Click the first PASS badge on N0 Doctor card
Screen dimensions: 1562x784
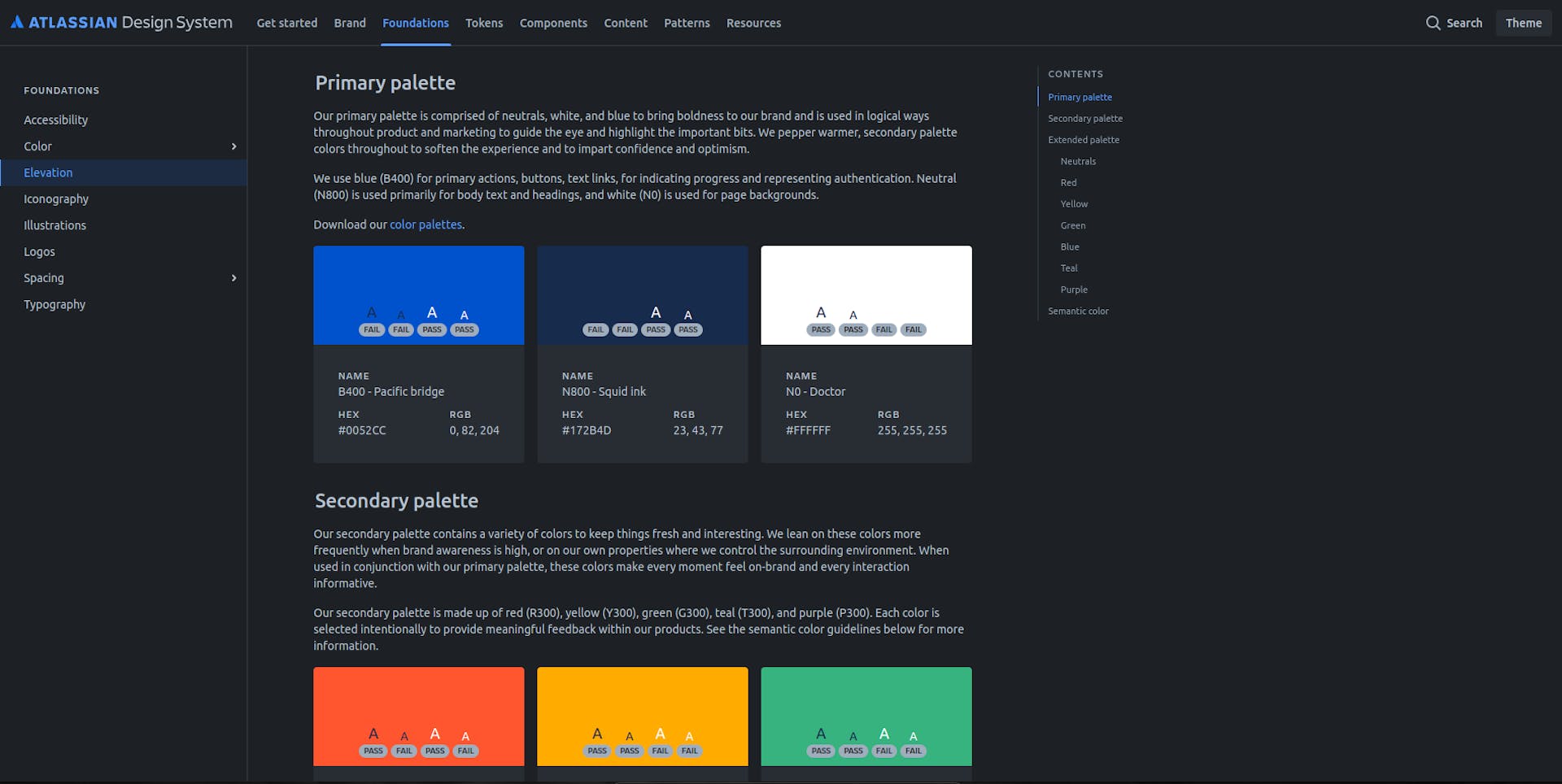point(821,329)
